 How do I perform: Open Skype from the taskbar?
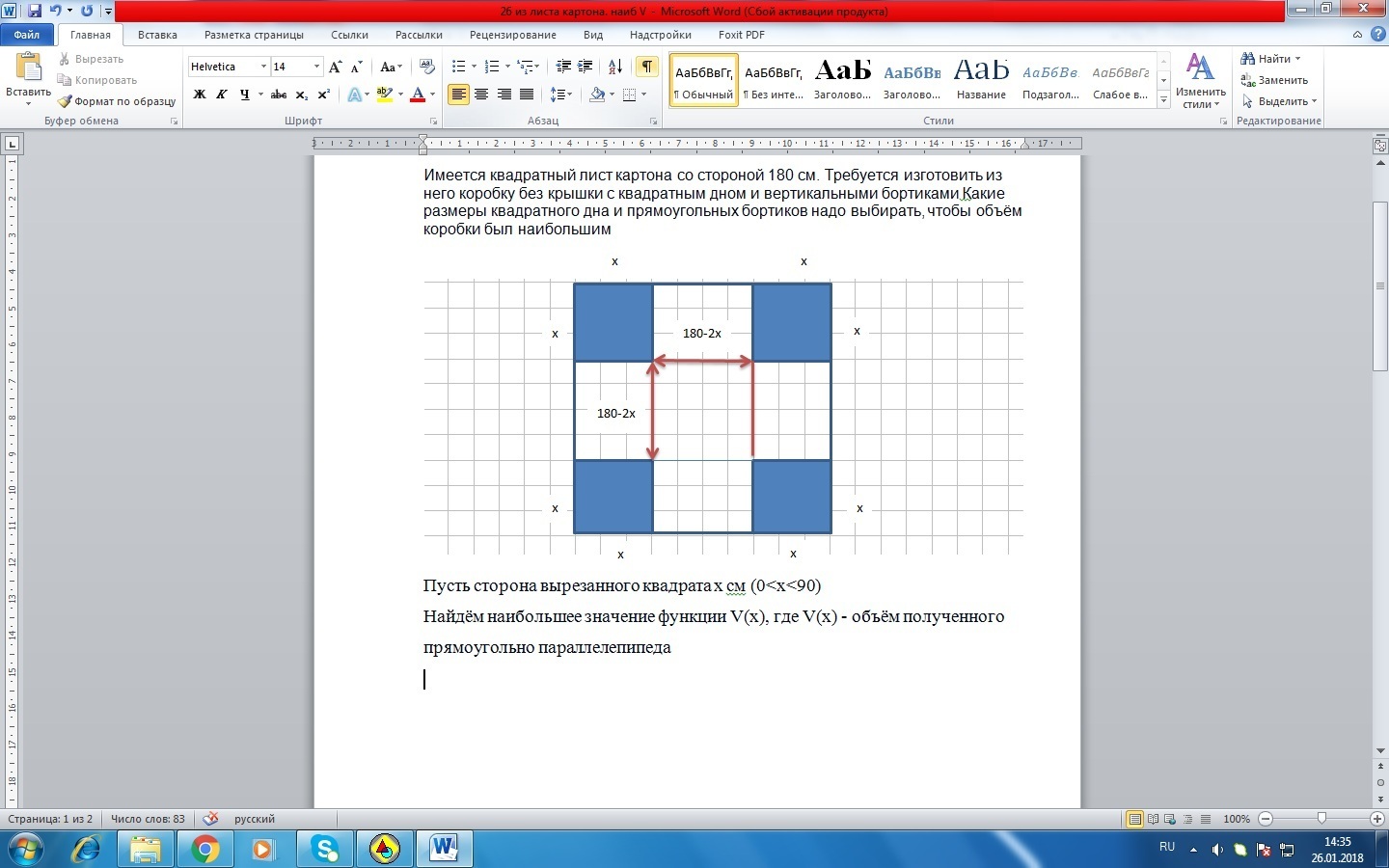coord(325,850)
